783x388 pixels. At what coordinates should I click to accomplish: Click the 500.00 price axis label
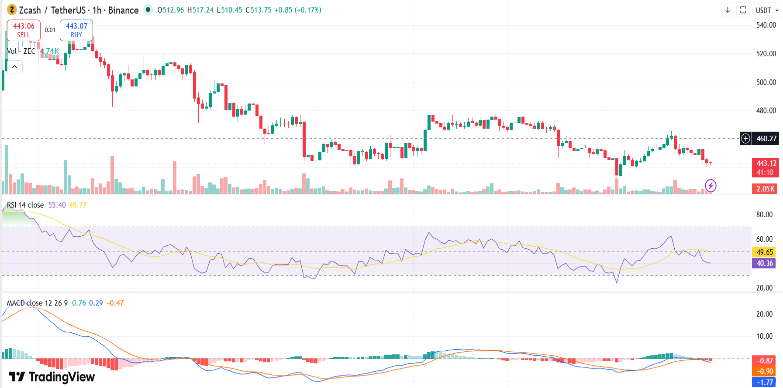(766, 82)
